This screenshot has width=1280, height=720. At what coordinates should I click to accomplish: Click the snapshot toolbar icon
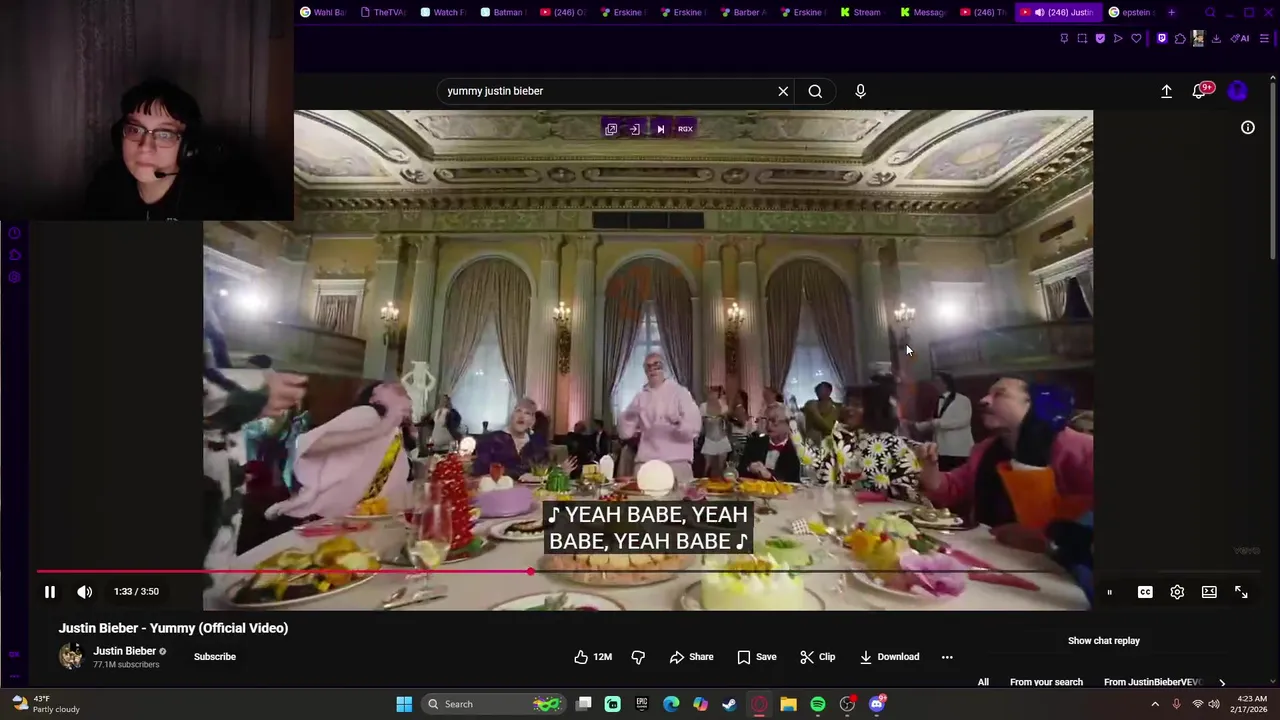pyautogui.click(x=1082, y=38)
